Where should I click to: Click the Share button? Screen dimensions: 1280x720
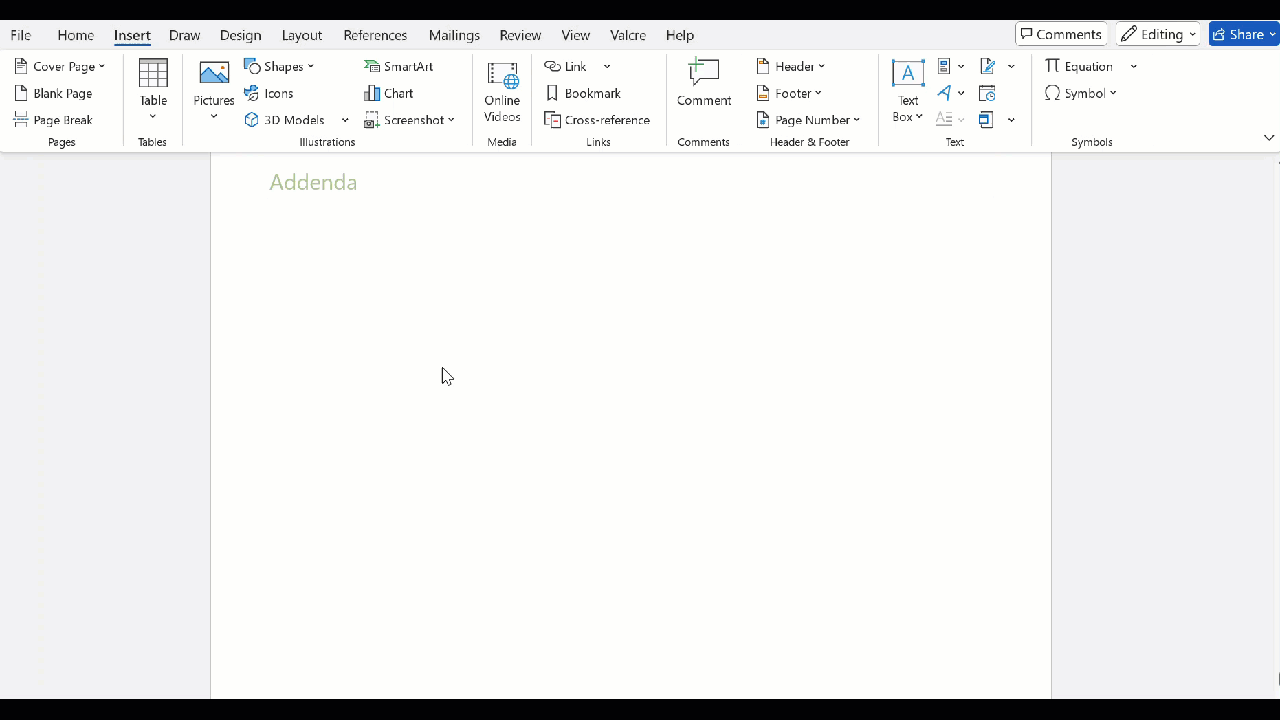click(x=1244, y=34)
